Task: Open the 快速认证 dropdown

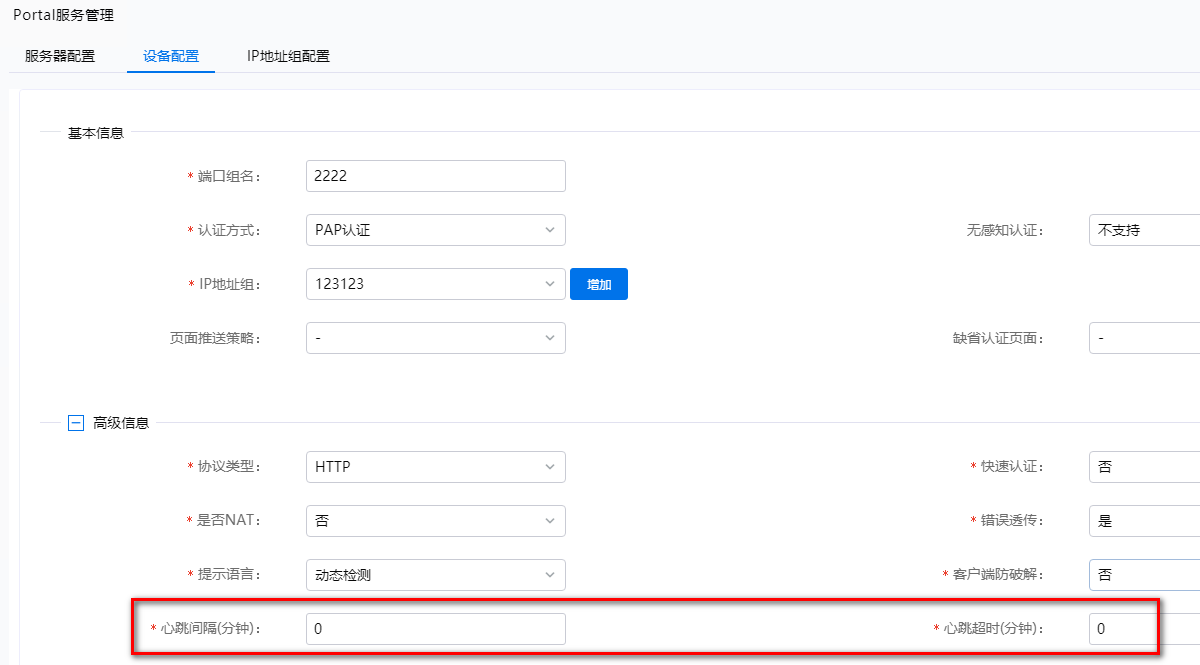Action: click(1145, 466)
